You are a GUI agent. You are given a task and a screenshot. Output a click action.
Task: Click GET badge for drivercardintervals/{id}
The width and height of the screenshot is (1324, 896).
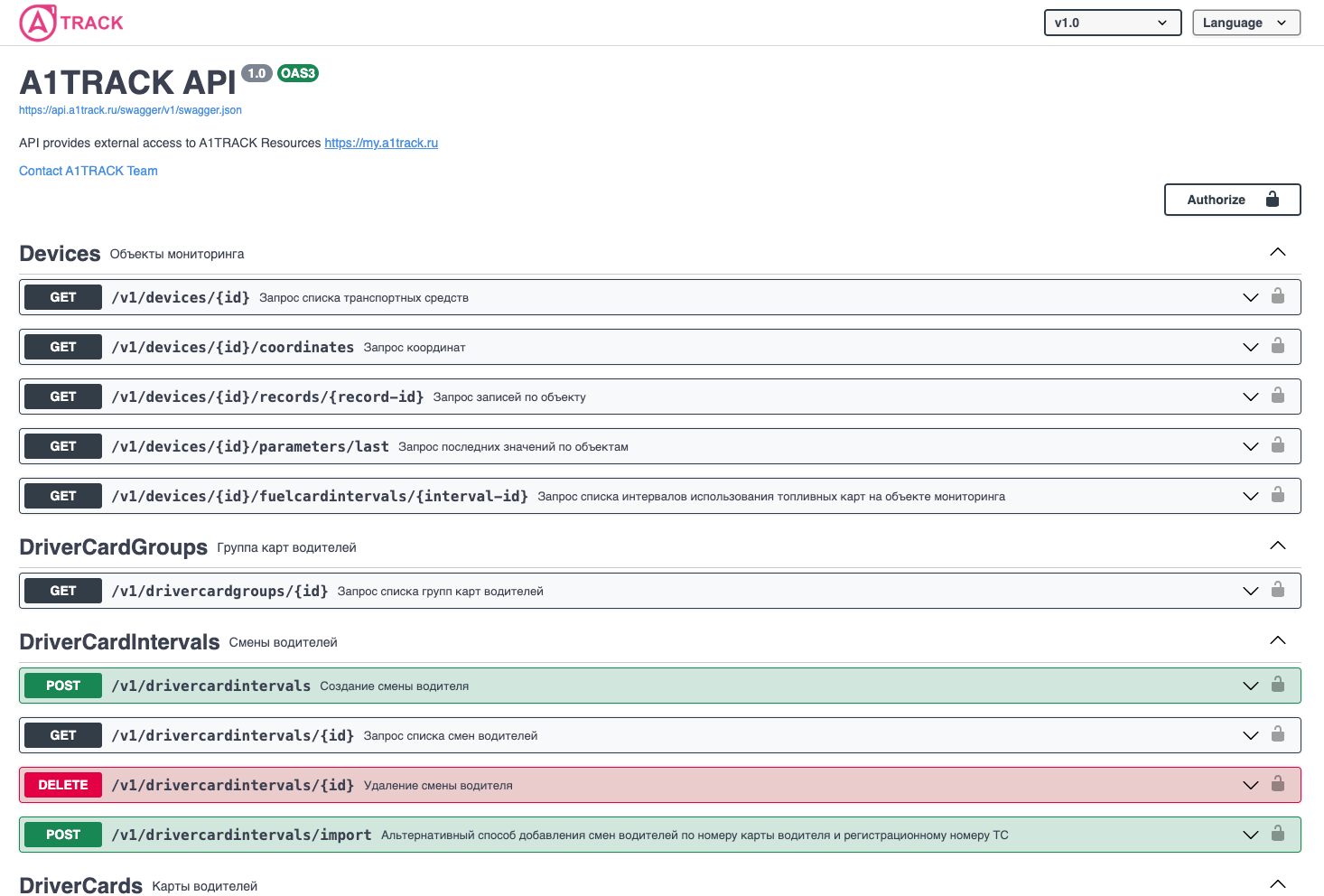[63, 735]
